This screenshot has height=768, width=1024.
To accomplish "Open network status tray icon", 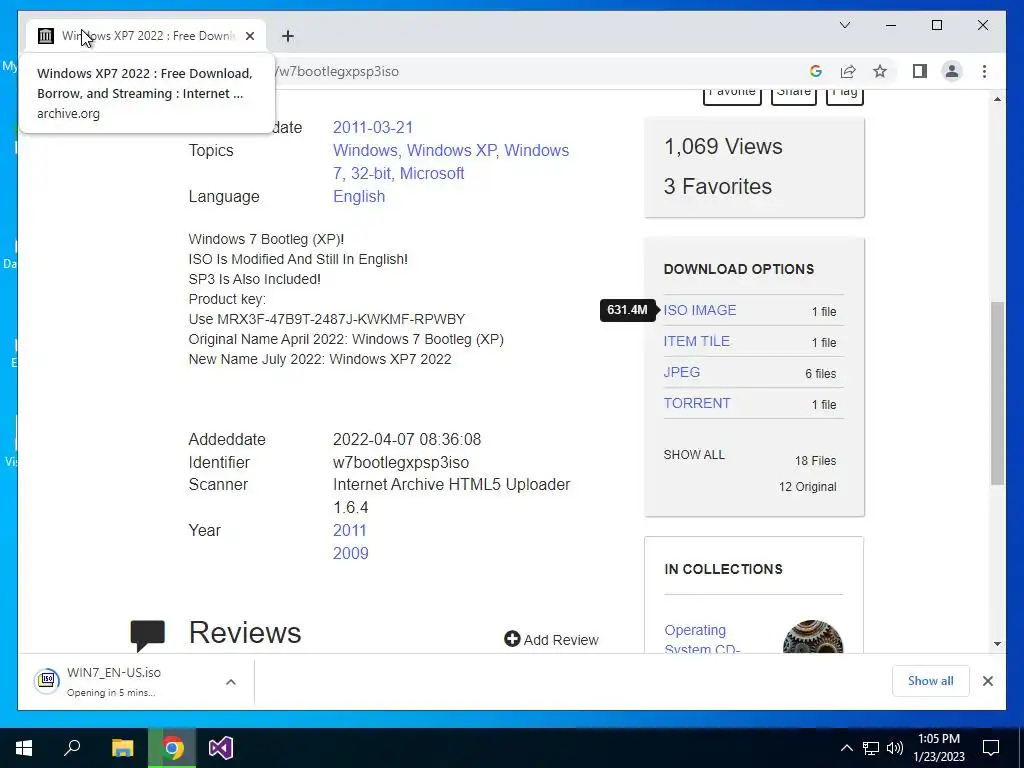I will [871, 748].
